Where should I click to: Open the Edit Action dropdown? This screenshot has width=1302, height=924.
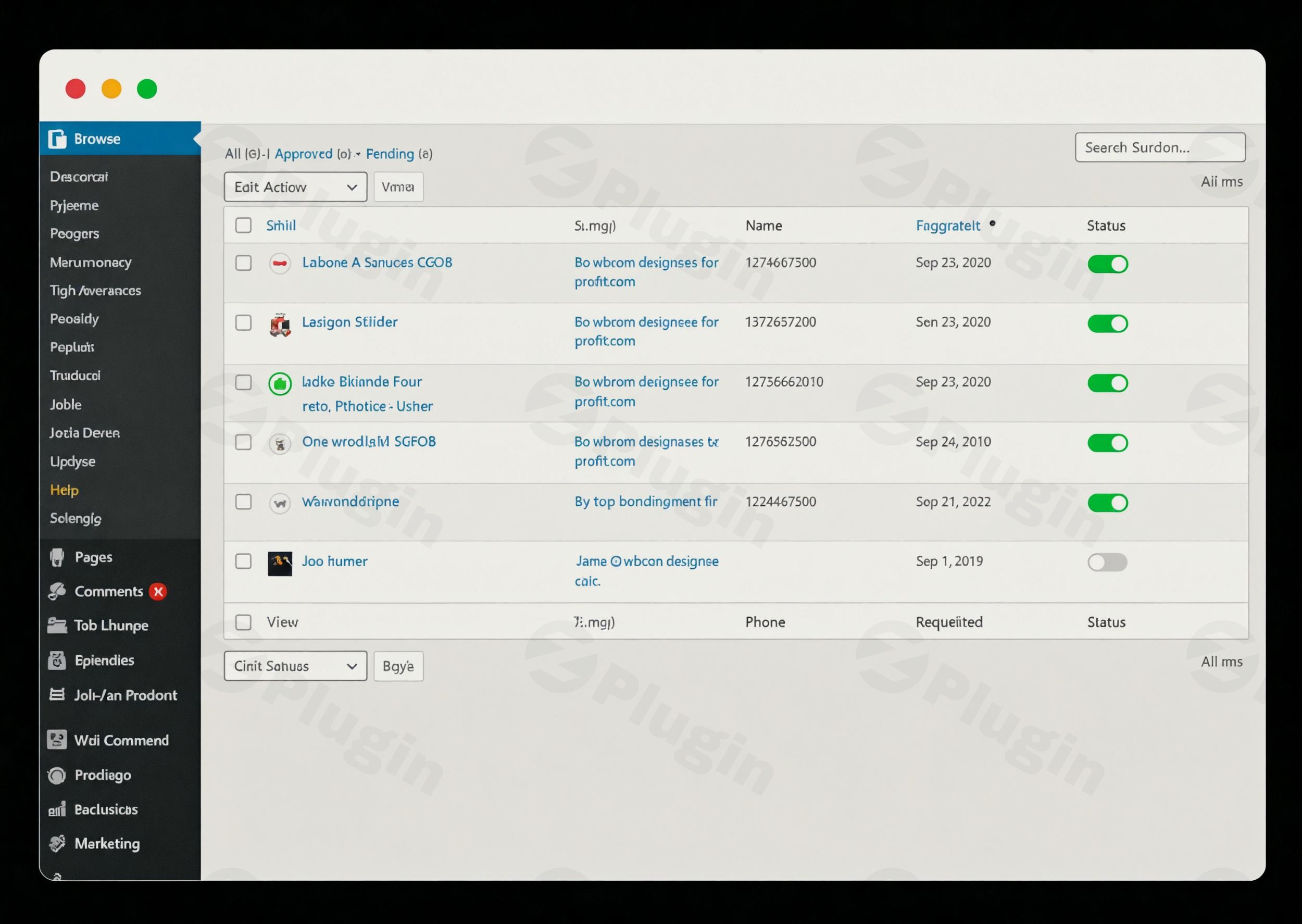[295, 186]
